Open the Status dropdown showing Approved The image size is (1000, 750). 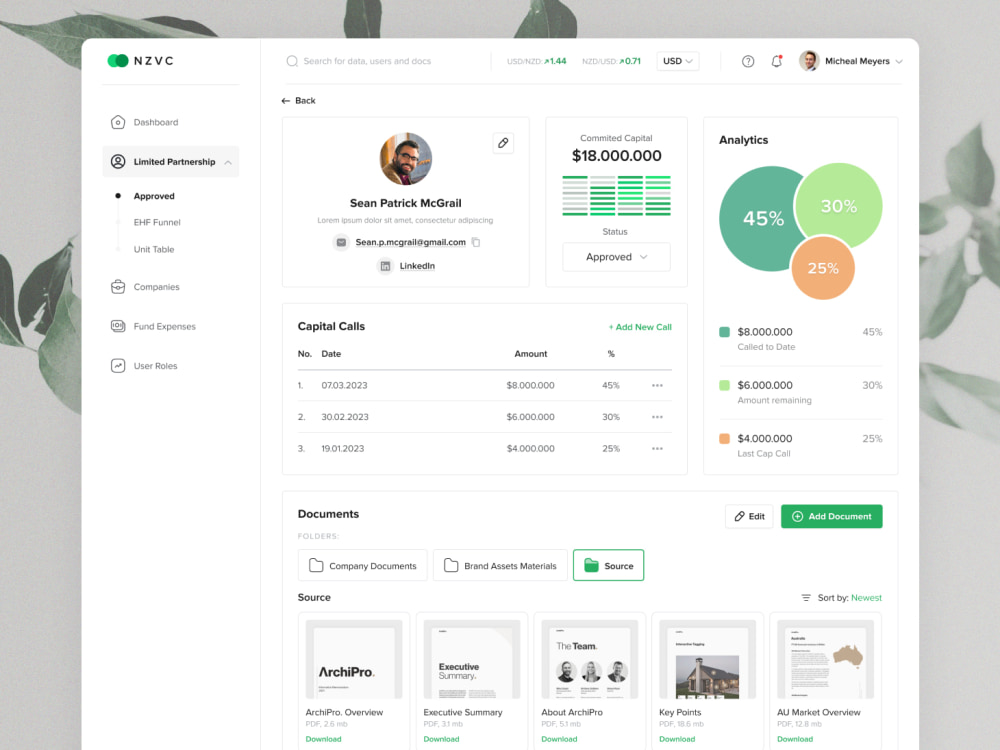click(x=616, y=257)
